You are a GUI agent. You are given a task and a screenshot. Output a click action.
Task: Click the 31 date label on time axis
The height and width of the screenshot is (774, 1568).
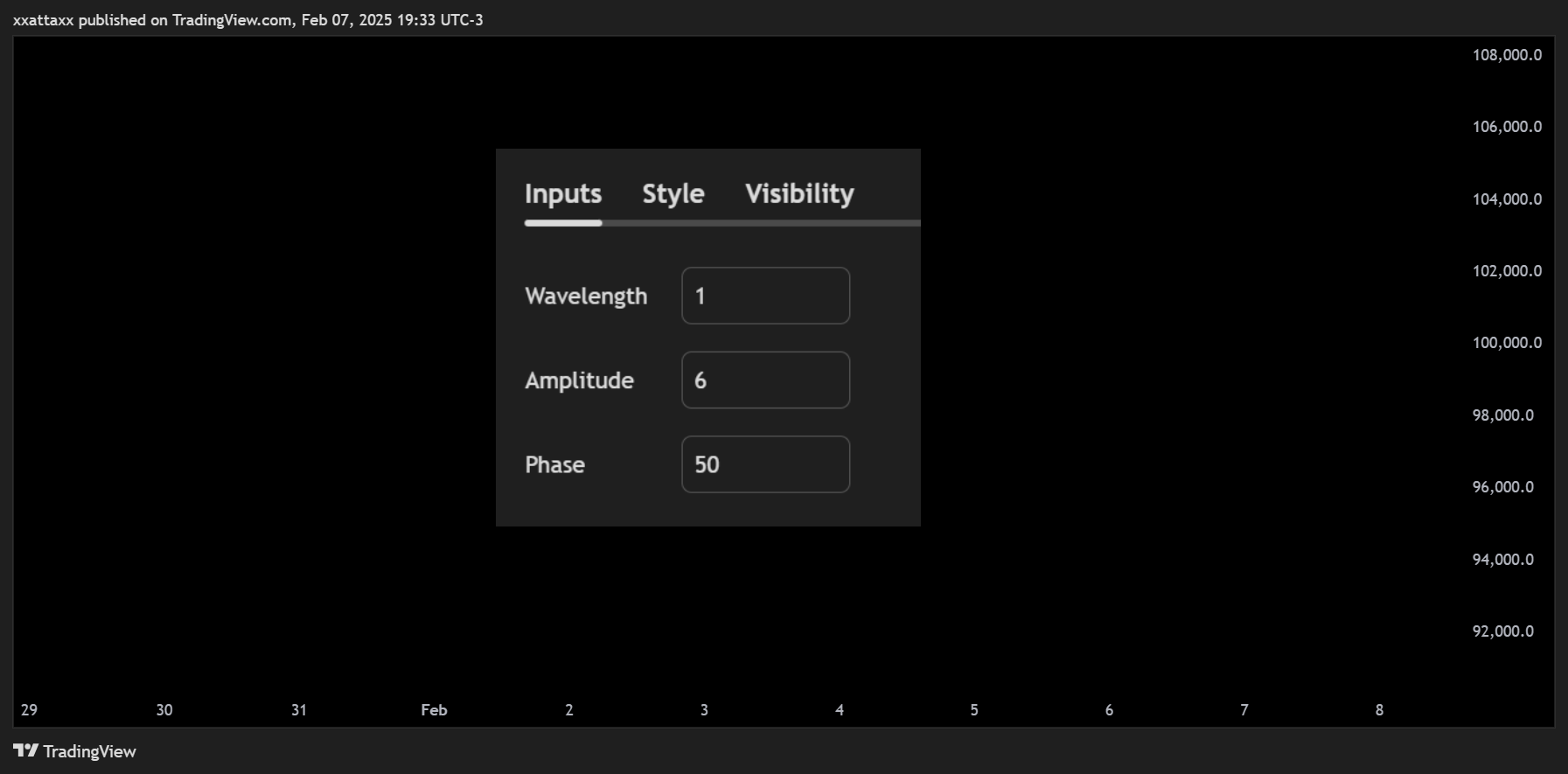coord(299,710)
